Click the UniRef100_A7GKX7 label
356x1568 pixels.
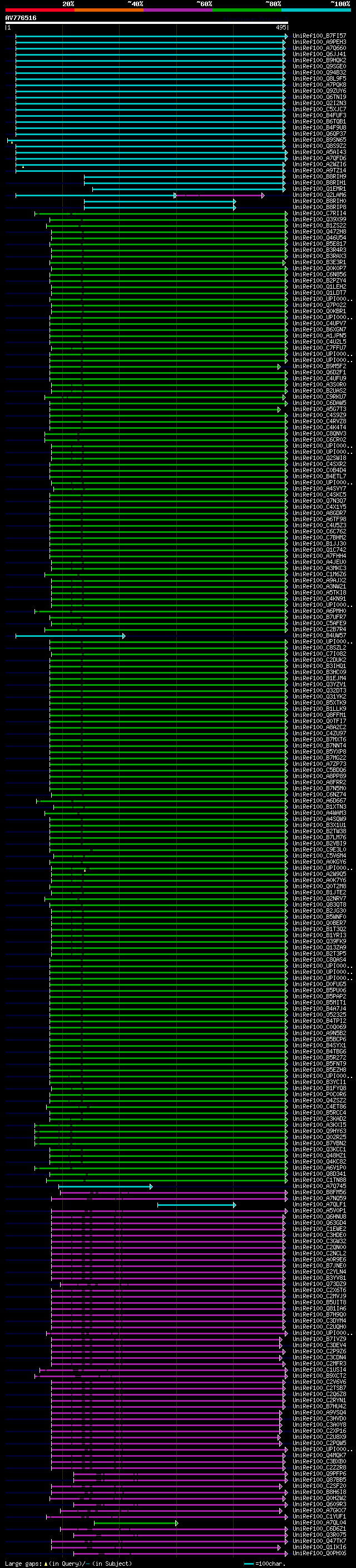(x=319, y=1511)
